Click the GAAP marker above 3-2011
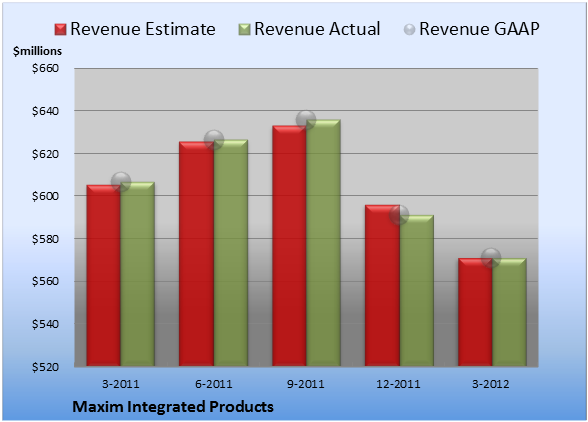Screen dimensions: 588x422 [x=121, y=182]
